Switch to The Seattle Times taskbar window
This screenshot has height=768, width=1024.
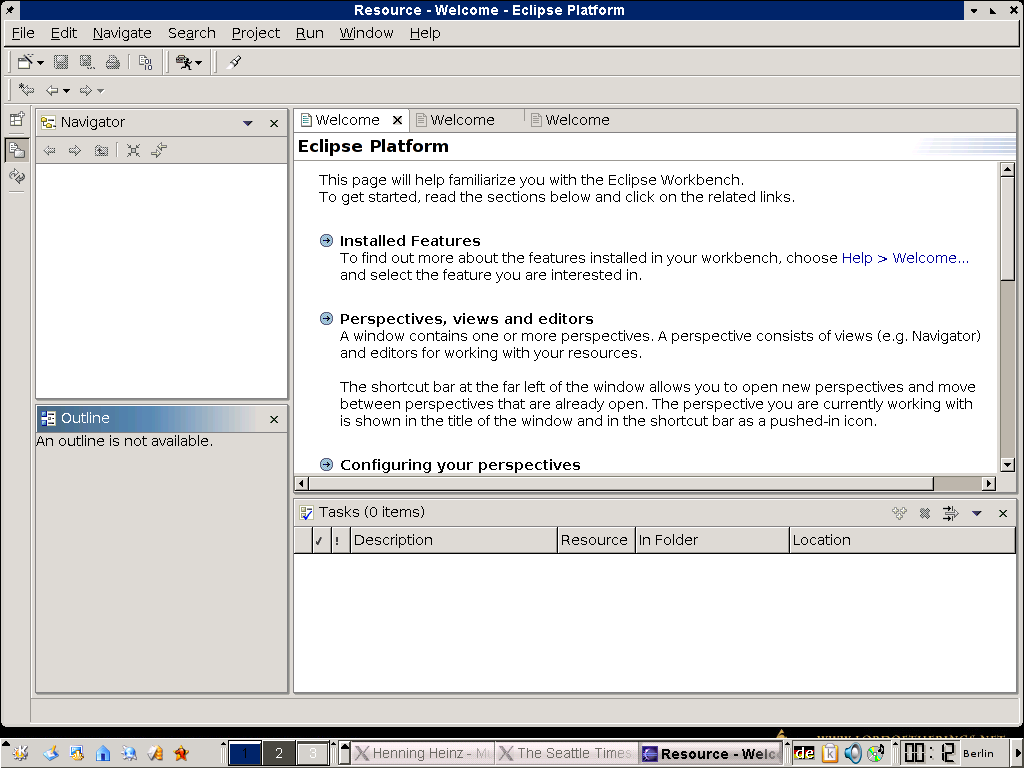567,754
